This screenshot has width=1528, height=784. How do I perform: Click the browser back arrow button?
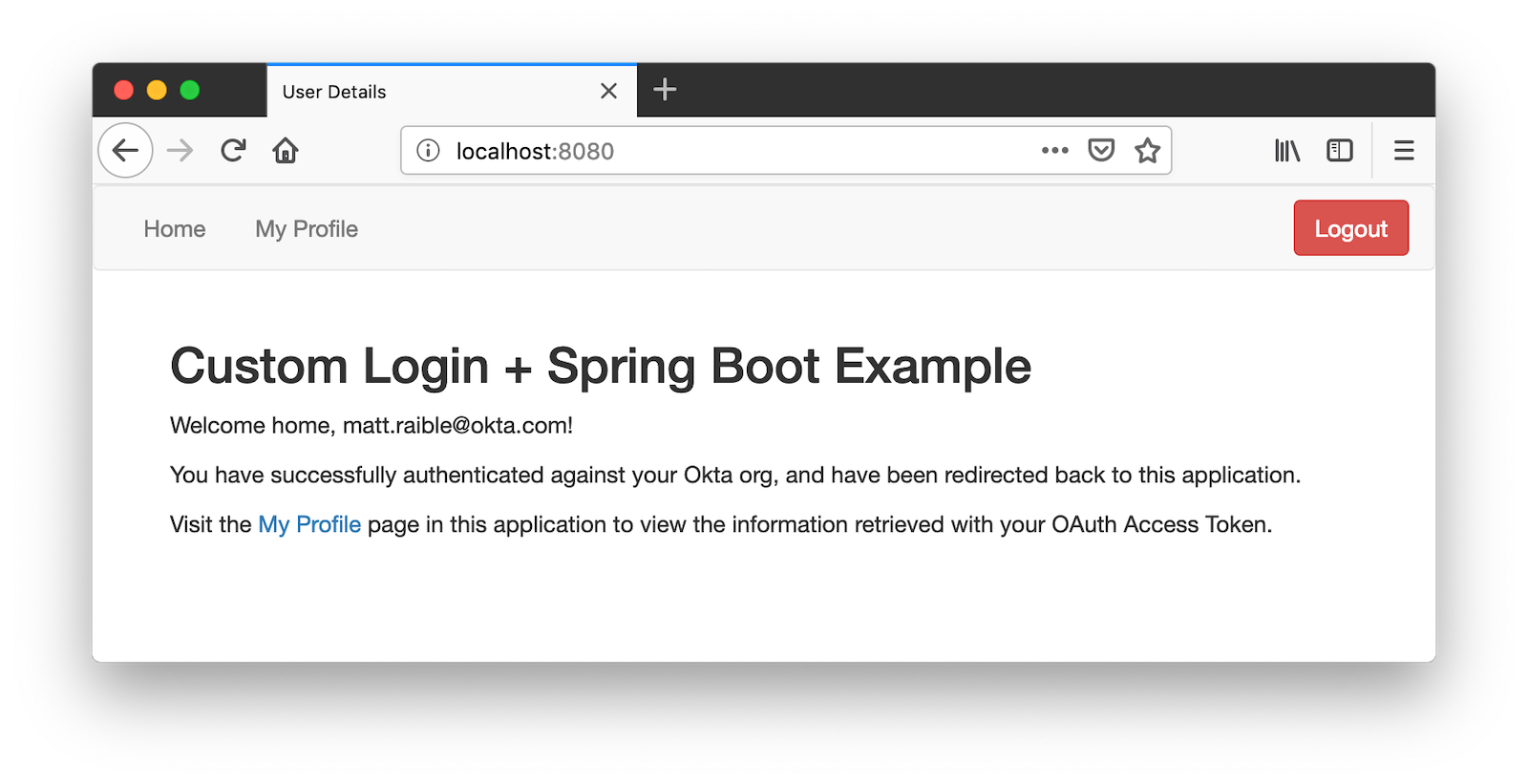[x=125, y=151]
